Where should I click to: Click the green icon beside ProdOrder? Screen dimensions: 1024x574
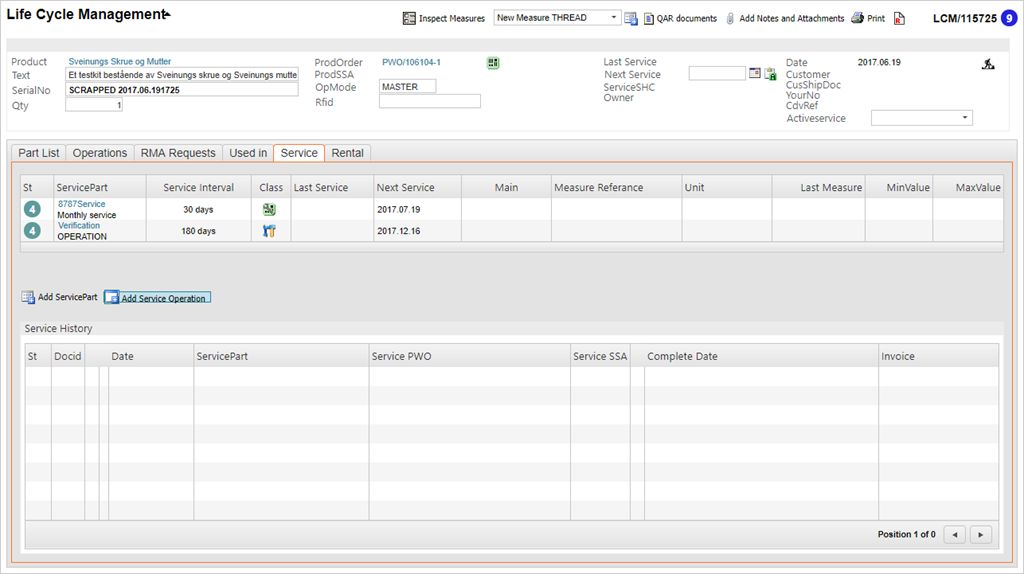[493, 63]
